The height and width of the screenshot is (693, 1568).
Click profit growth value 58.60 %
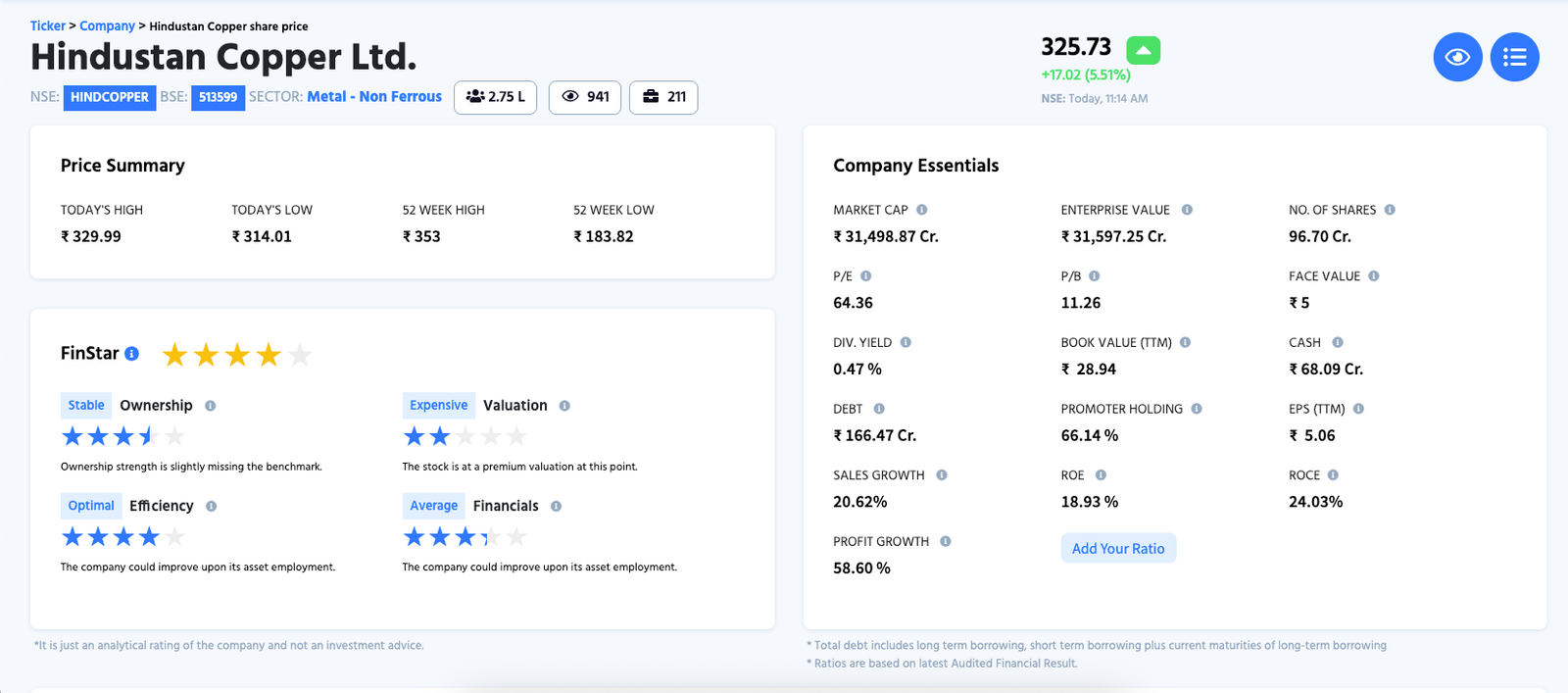pos(862,569)
